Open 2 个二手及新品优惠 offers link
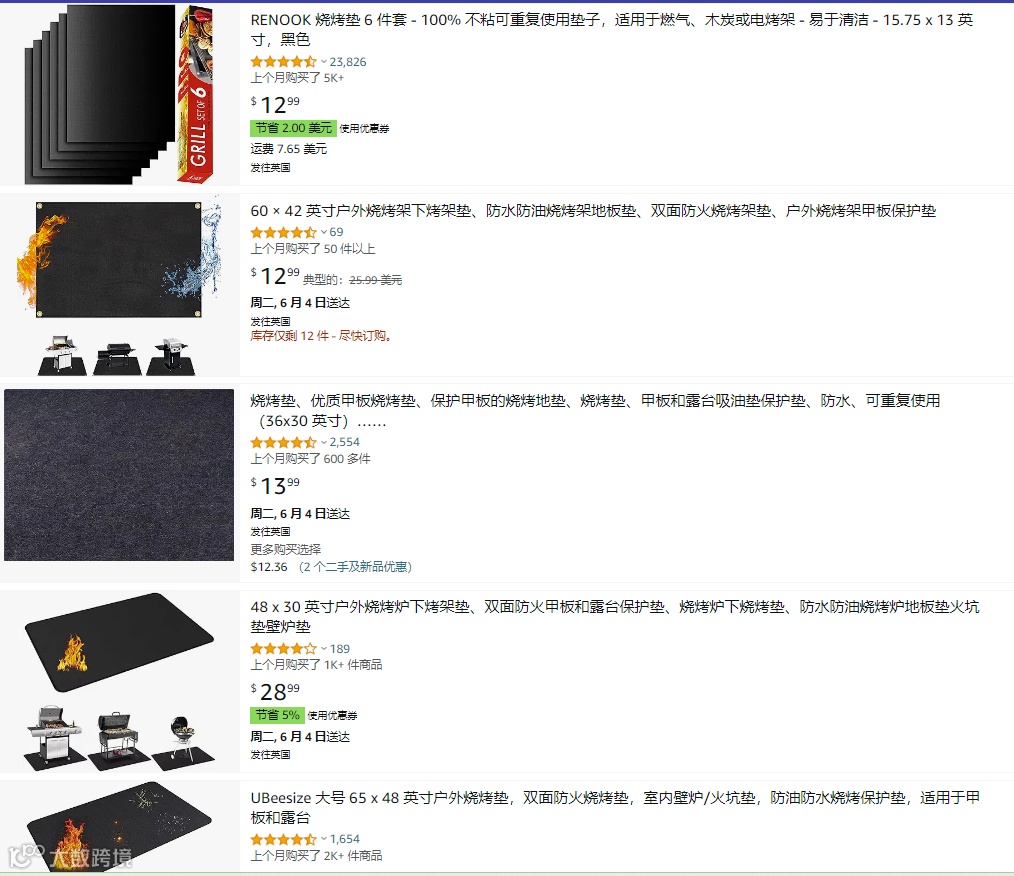Screen dimensions: 1014x876 click(x=355, y=567)
